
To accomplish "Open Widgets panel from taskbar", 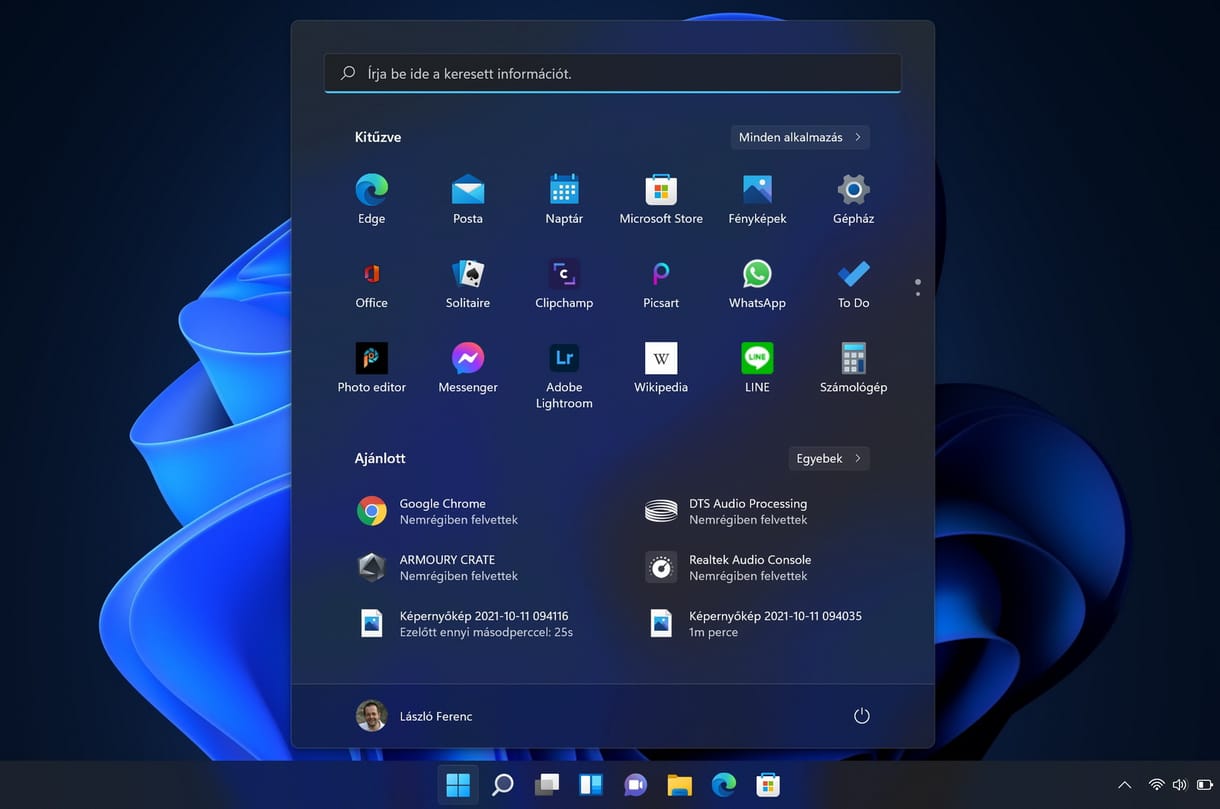I will pyautogui.click(x=591, y=785).
